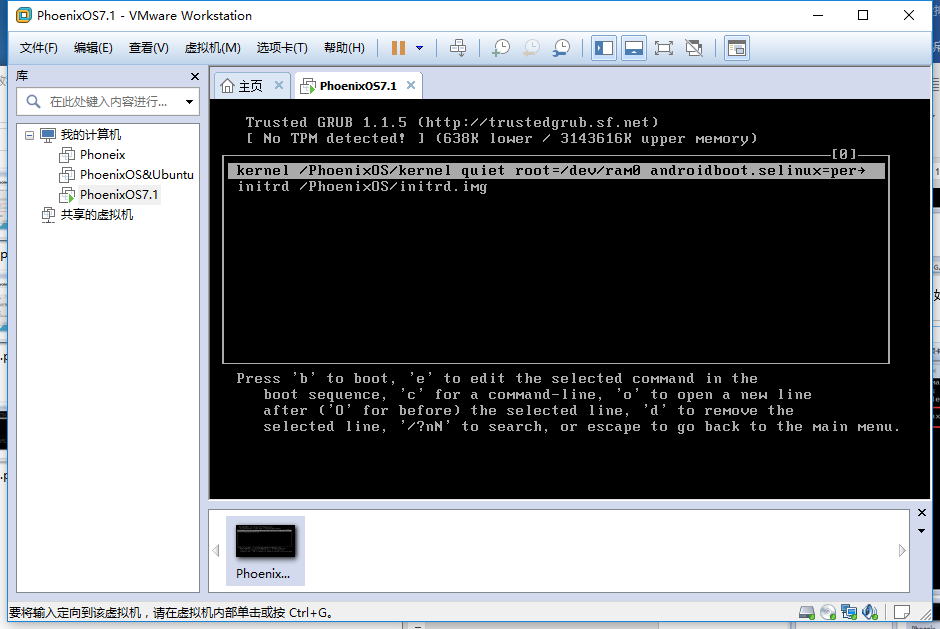This screenshot has height=629, width=940.
Task: Open the message log icon in status bar
Action: click(x=902, y=612)
